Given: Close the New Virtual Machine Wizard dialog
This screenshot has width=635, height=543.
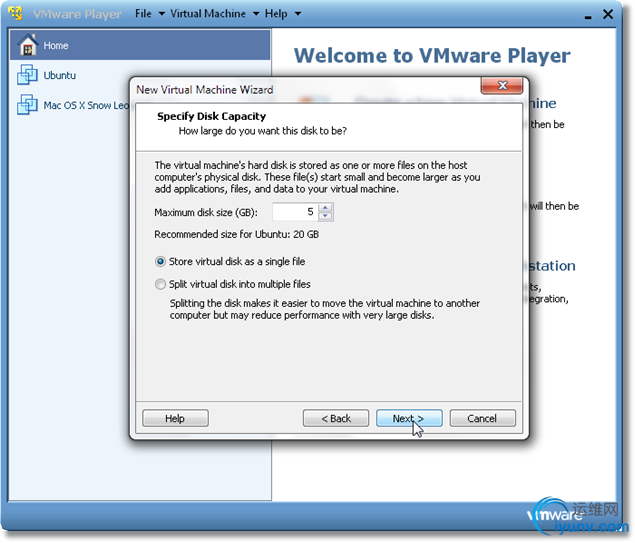Looking at the screenshot, I should pyautogui.click(x=502, y=85).
